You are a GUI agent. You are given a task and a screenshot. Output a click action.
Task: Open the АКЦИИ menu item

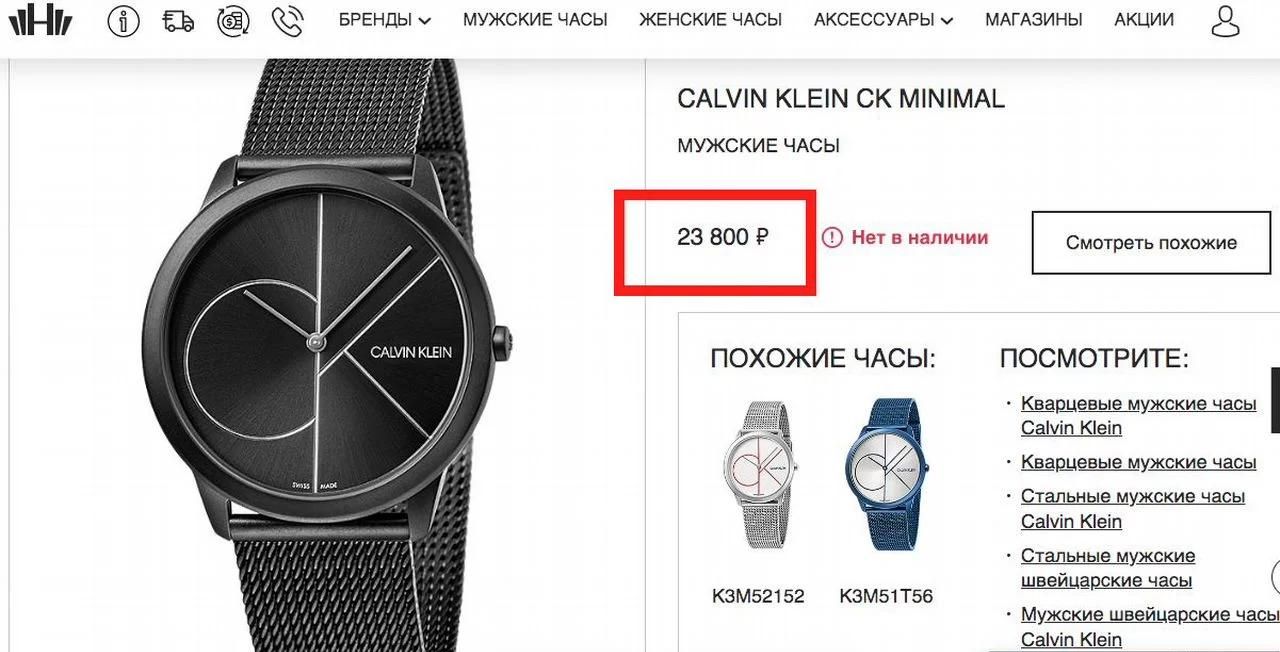pyautogui.click(x=1144, y=20)
